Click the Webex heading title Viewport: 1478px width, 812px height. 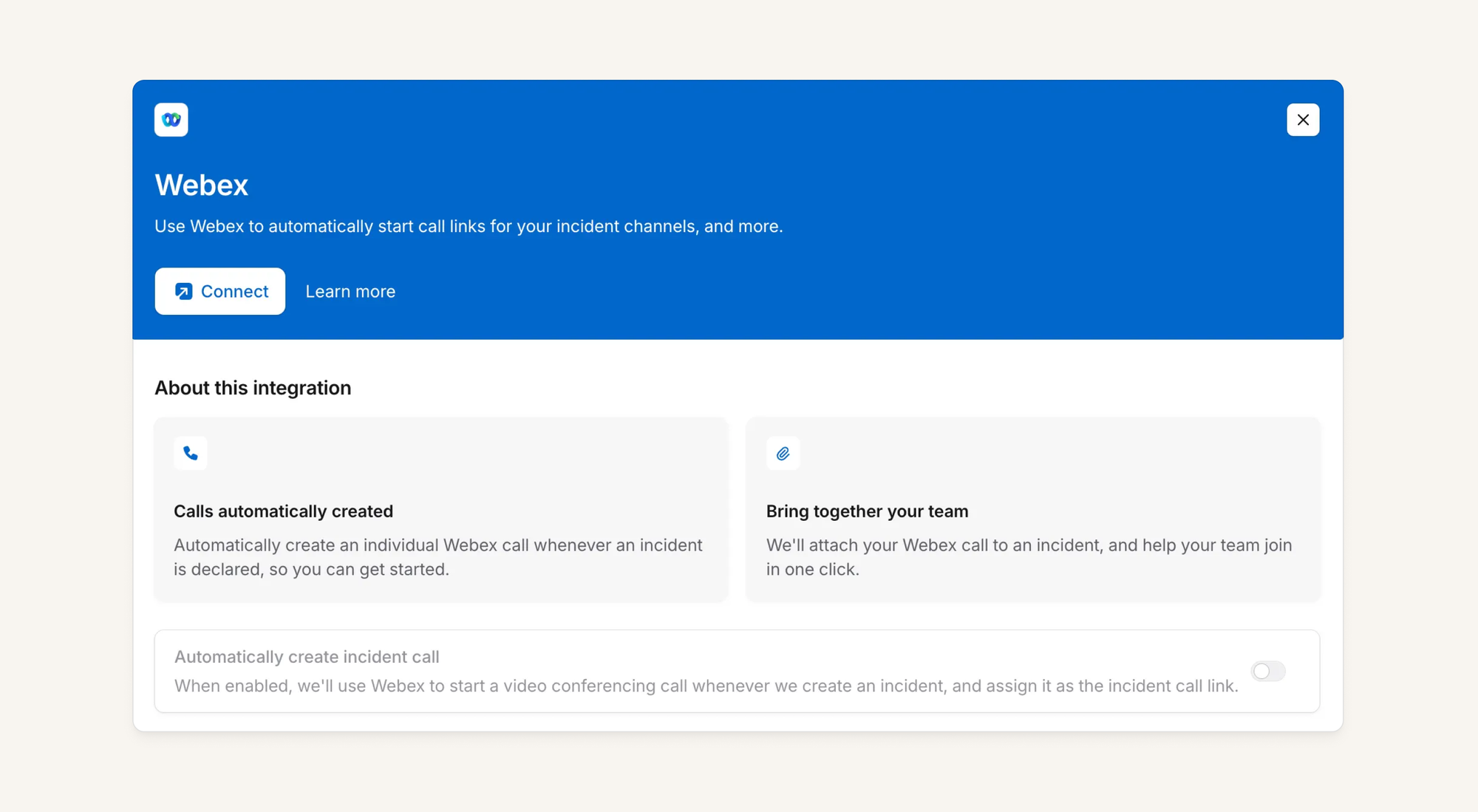pos(201,185)
